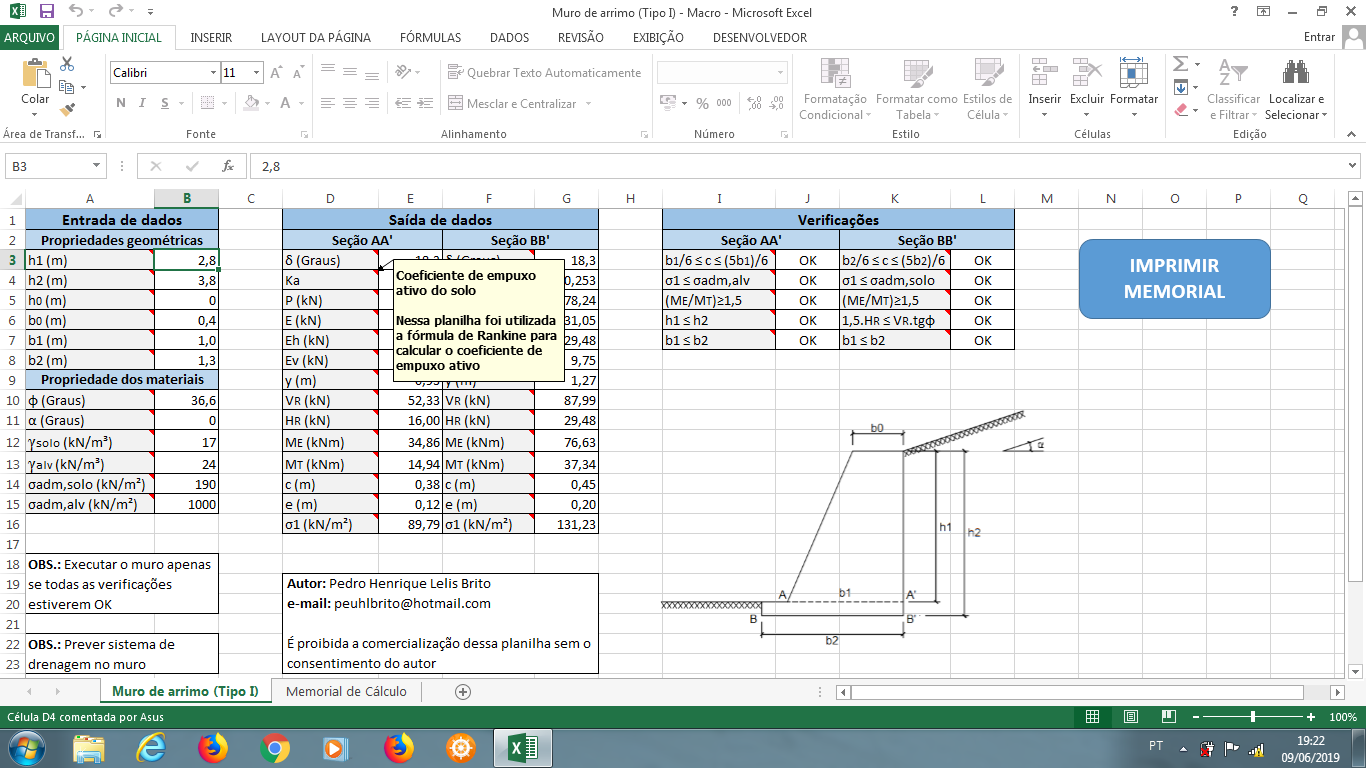Expand the Name Box dropdown next to B3
Image resolution: width=1366 pixels, height=768 pixels.
[x=97, y=166]
